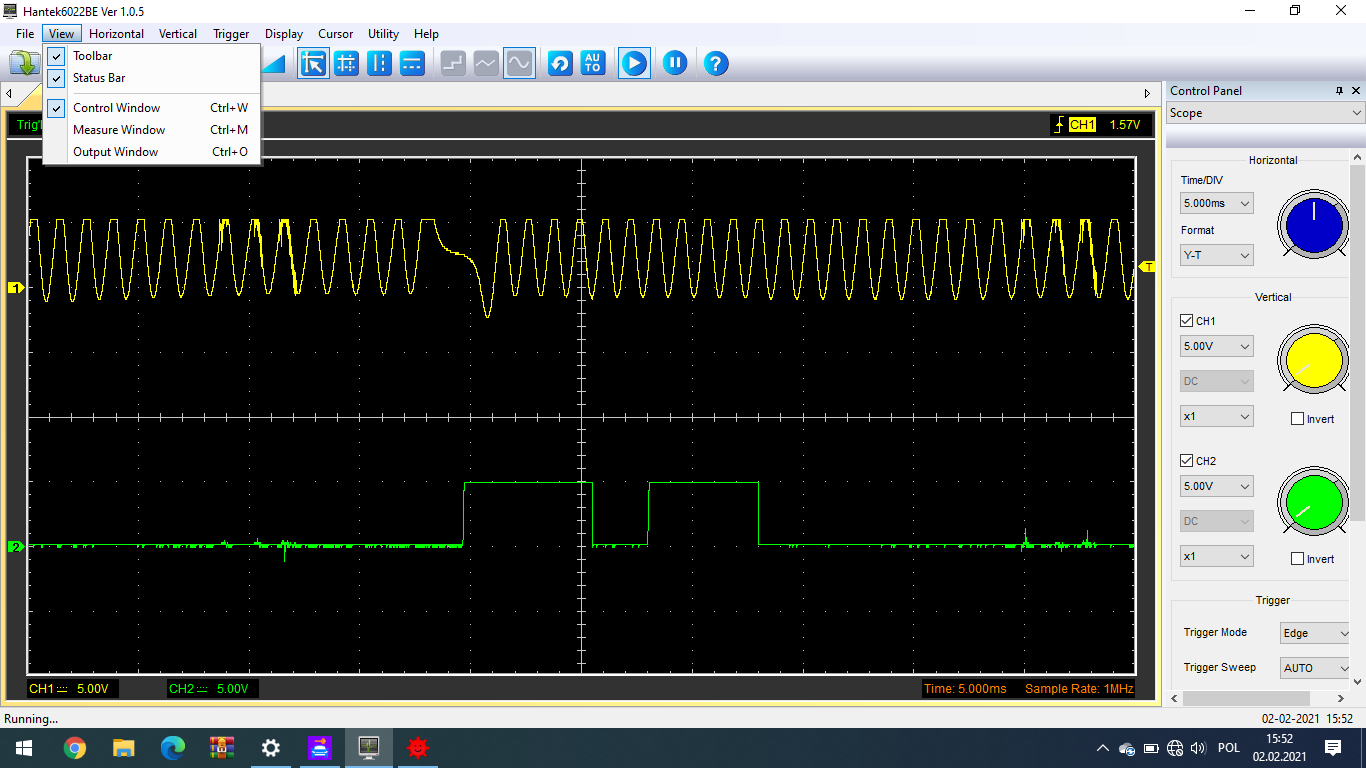Open the CH2 voltage 5.00V dropdown
Image resolution: width=1366 pixels, height=768 pixels.
(1216, 486)
